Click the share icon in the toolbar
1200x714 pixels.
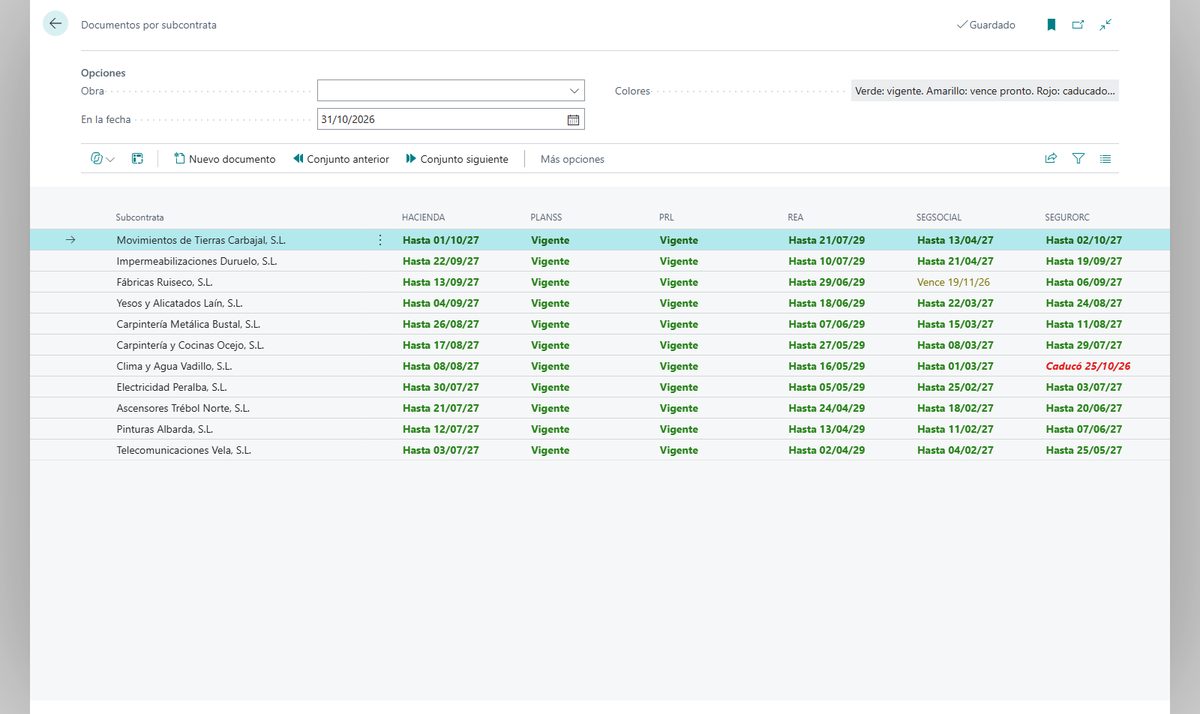pos(1051,159)
